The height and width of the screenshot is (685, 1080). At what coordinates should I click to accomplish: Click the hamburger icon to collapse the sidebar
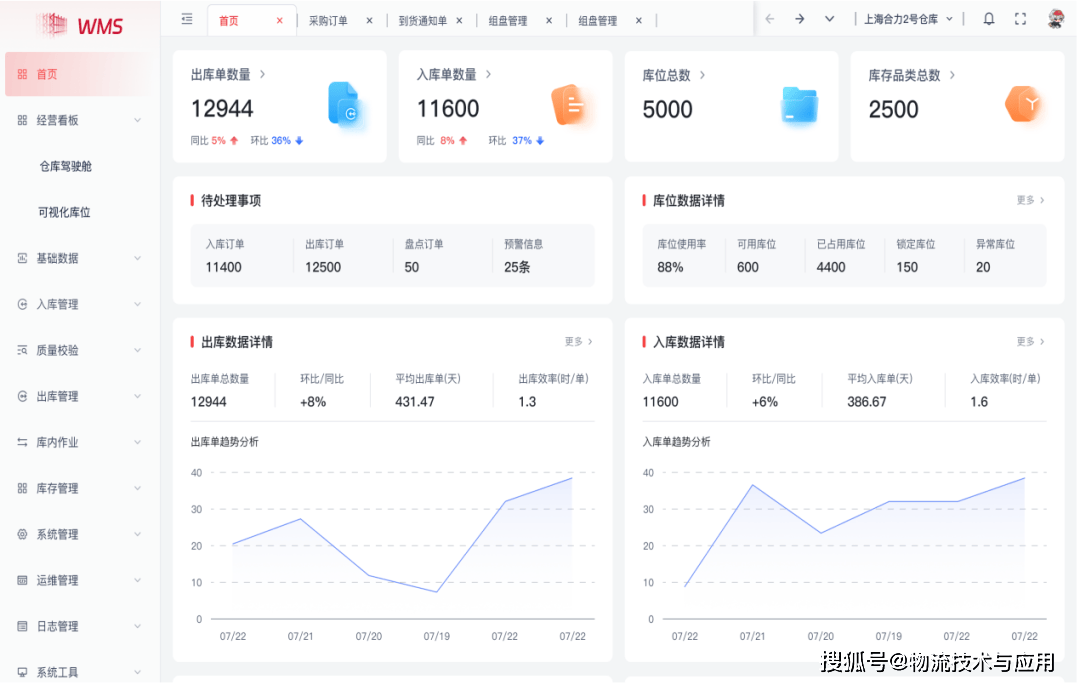click(186, 18)
